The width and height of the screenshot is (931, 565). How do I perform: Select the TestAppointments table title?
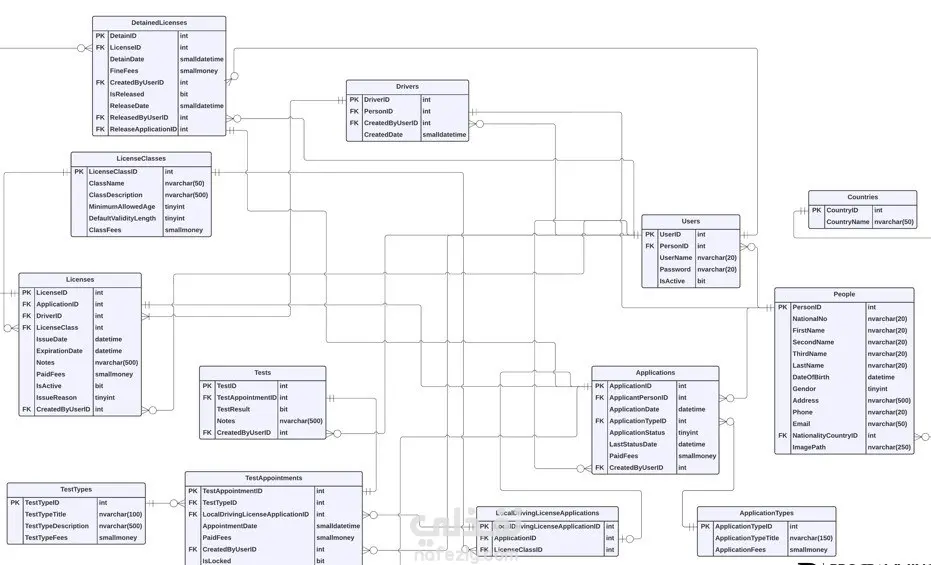(274, 478)
